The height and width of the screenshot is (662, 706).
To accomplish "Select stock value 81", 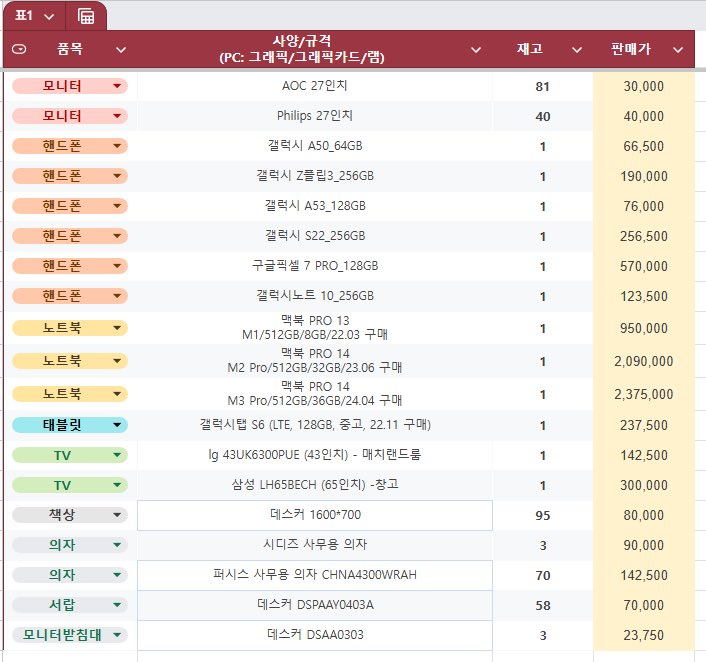I will tap(543, 86).
